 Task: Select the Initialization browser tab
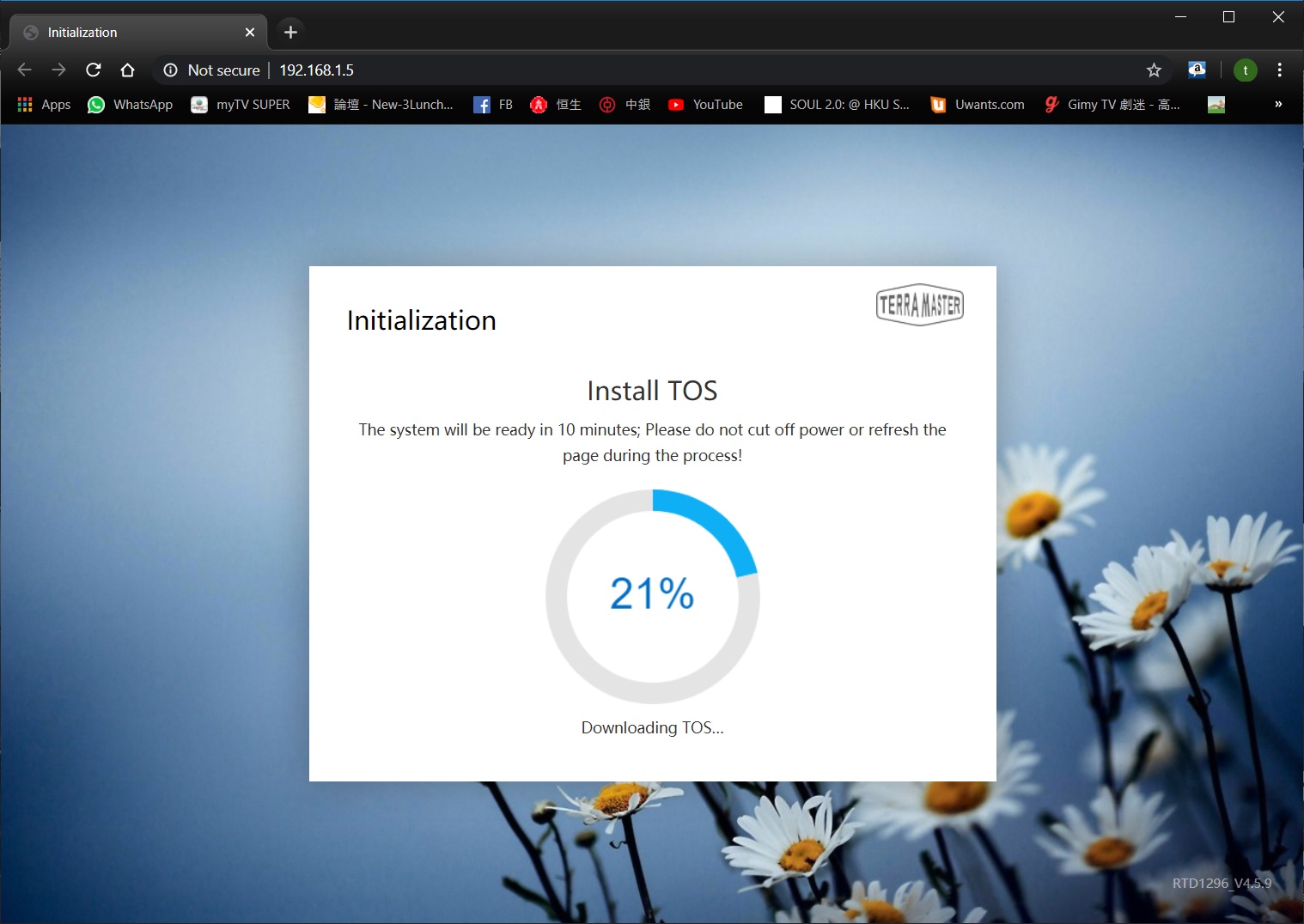[129, 33]
